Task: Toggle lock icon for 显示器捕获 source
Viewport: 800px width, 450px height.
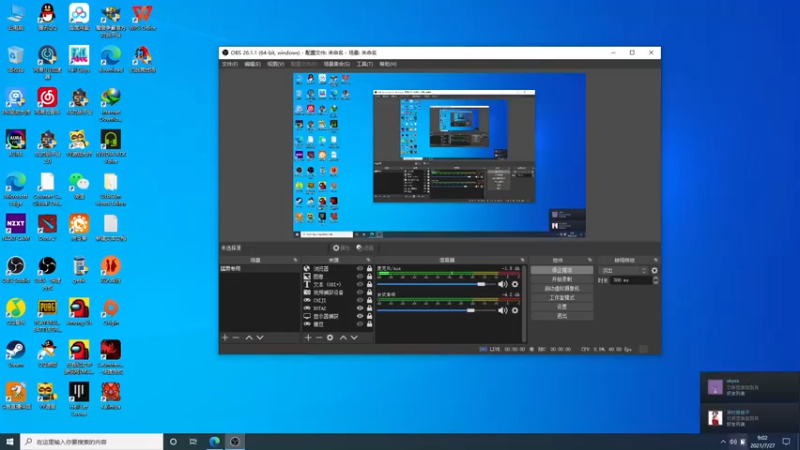Action: click(x=369, y=316)
